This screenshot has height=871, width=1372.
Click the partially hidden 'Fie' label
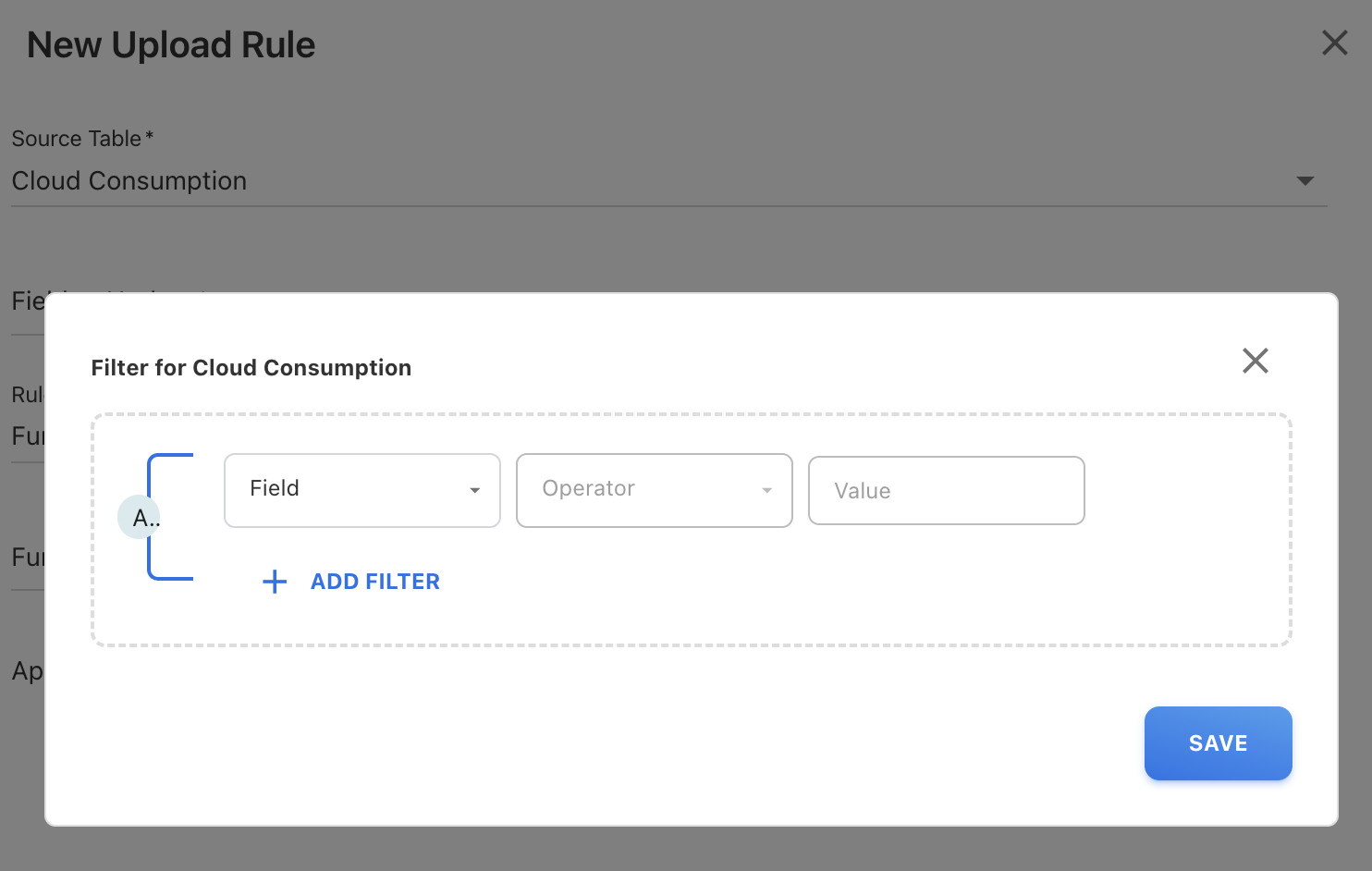pos(27,301)
